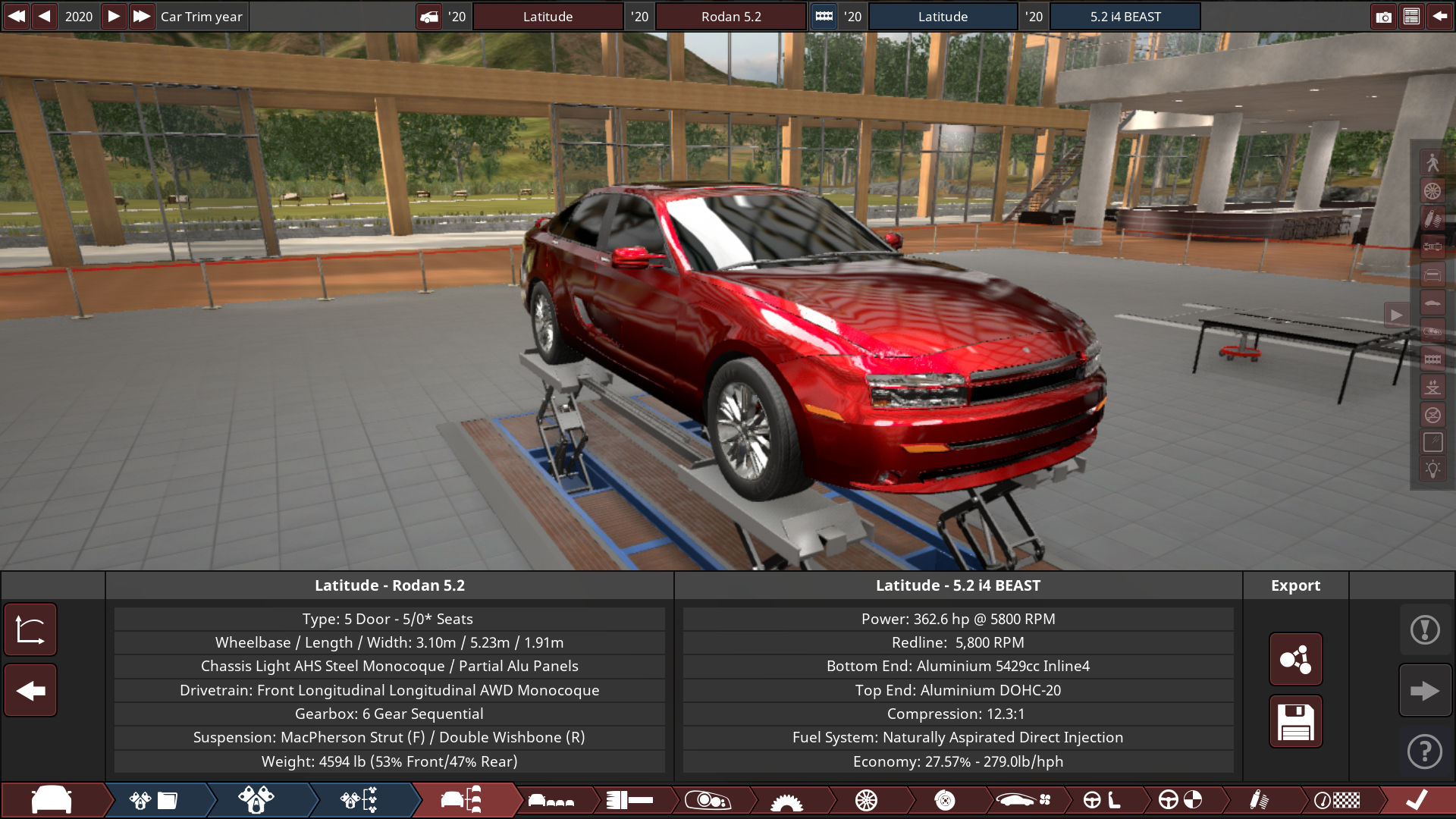Viewport: 1456px width, 819px height.
Task: Open the gearbox drivetrain gear tab
Action: coord(786,800)
